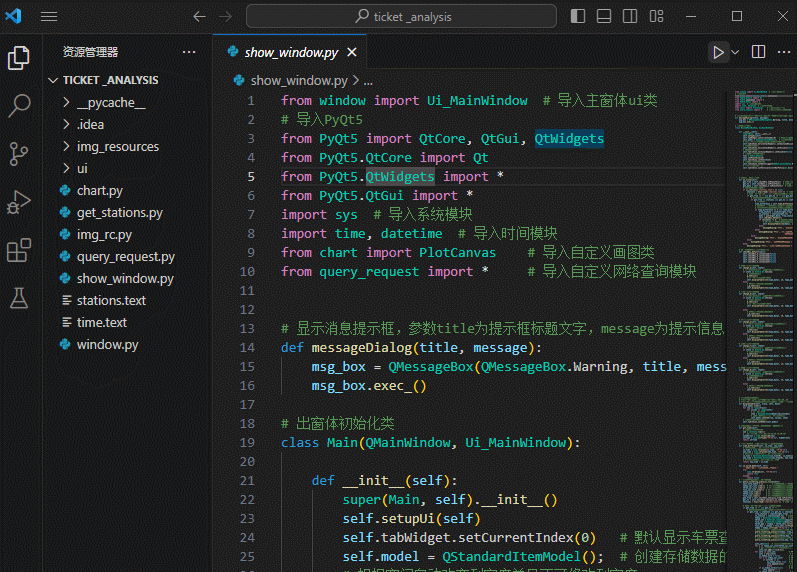Open img_rc.py in the explorer

point(104,234)
